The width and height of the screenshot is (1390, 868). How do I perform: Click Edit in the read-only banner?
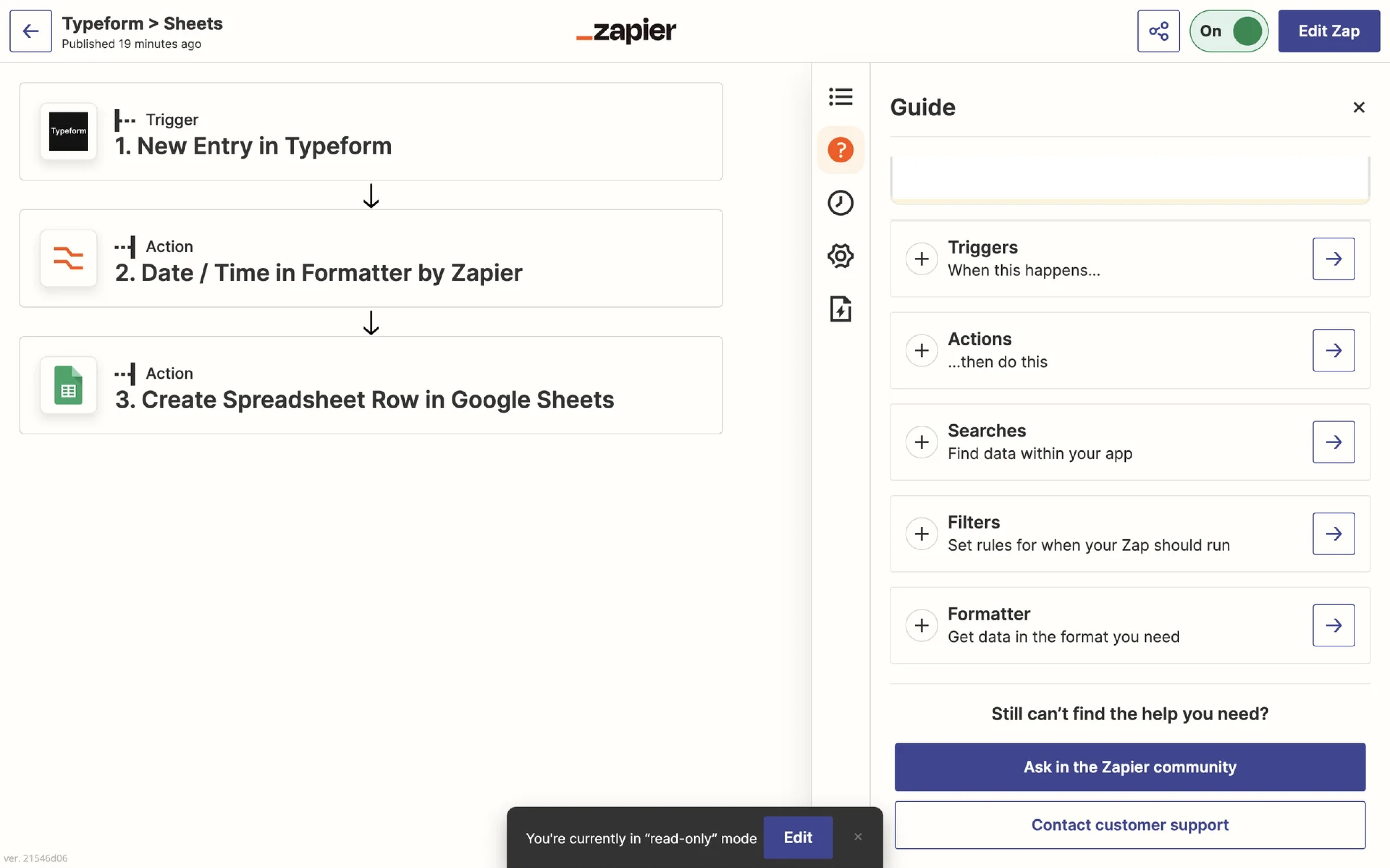[x=798, y=837]
